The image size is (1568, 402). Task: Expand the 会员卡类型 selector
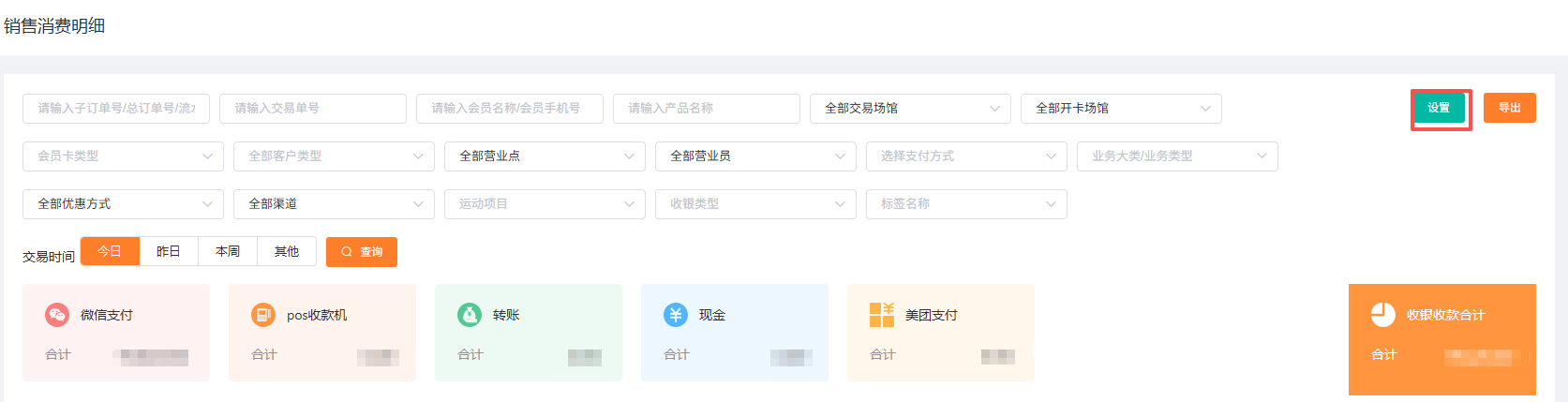click(x=123, y=156)
